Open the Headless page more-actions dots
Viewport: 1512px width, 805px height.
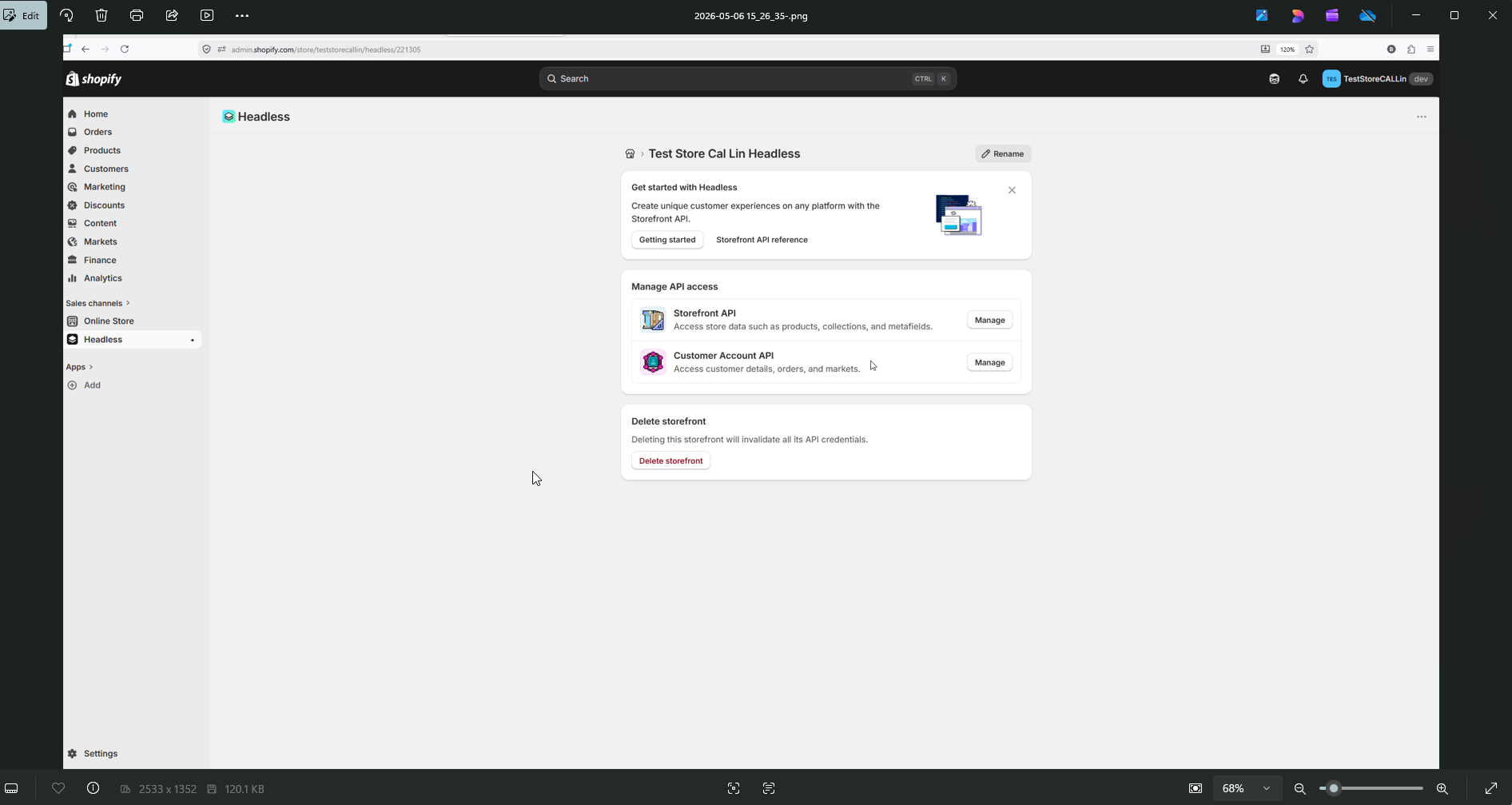coord(1421,117)
